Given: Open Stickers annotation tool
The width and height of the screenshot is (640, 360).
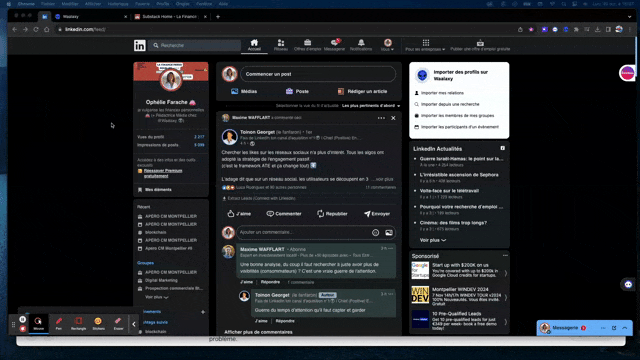Looking at the screenshot, I should click(98, 324).
